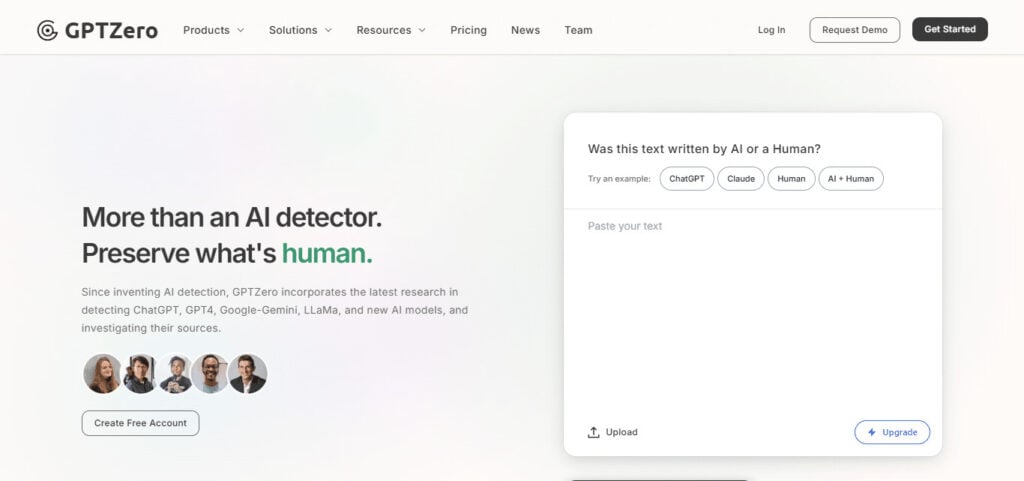The width and height of the screenshot is (1024, 481).
Task: Click the Get Started button
Action: coord(950,29)
